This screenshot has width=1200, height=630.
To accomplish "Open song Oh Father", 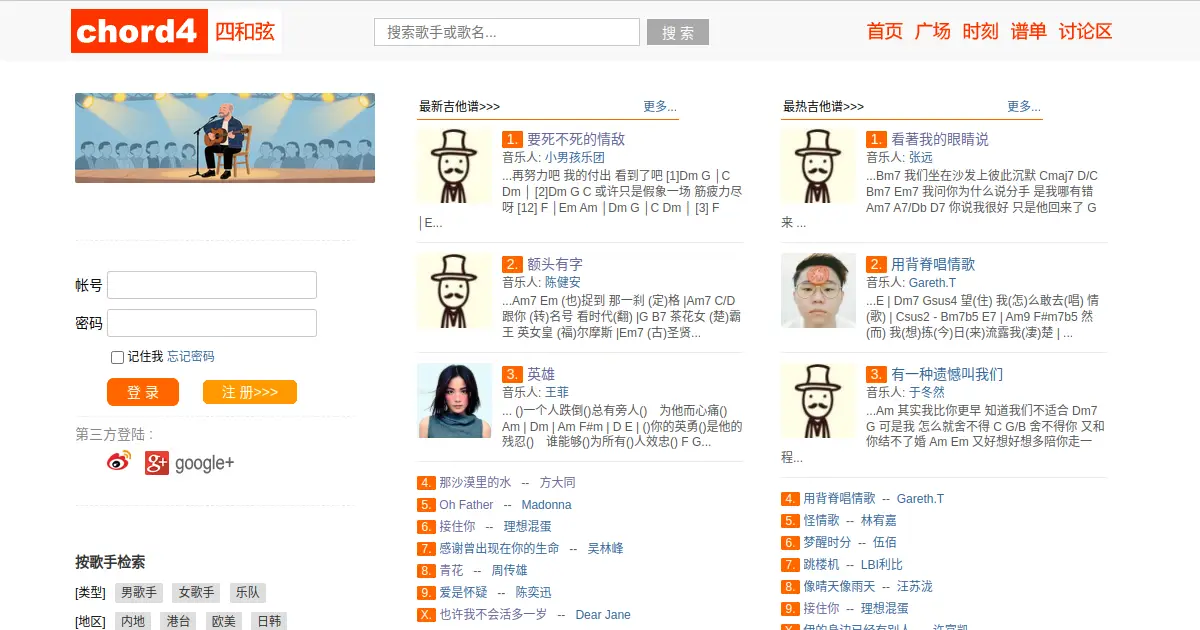I will tap(467, 504).
